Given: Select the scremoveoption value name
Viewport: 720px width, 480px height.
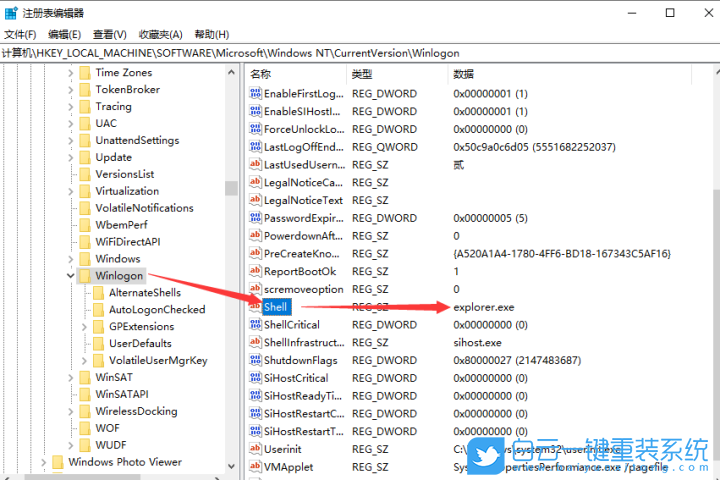Looking at the screenshot, I should point(304,289).
